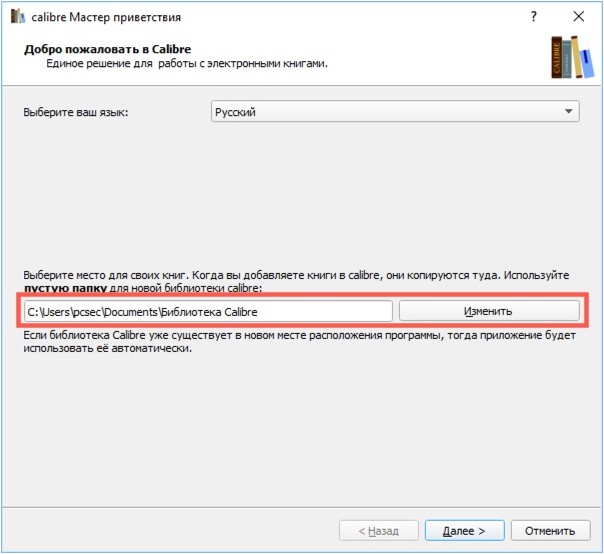
Task: Proceed with the Далее button
Action: click(x=465, y=530)
